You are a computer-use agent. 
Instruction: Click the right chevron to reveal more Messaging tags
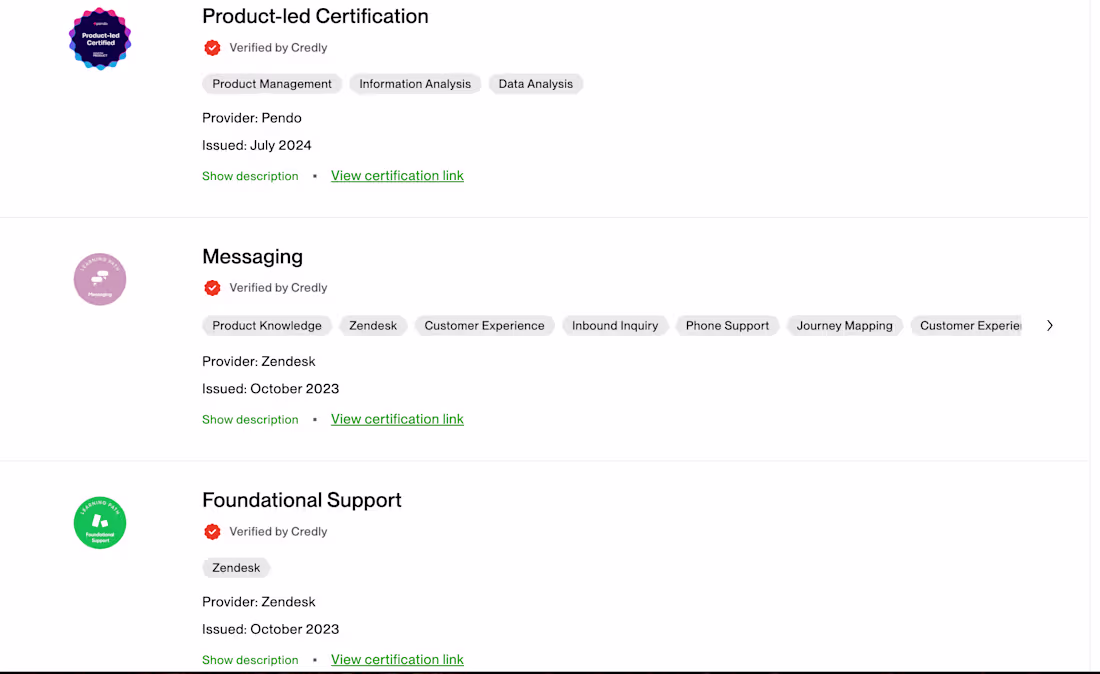click(1050, 325)
